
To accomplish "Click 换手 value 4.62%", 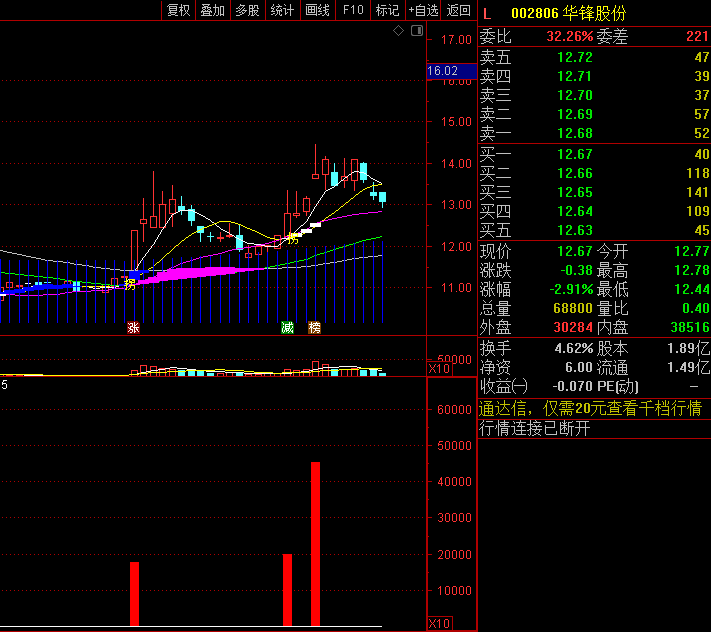I will 574,349.
